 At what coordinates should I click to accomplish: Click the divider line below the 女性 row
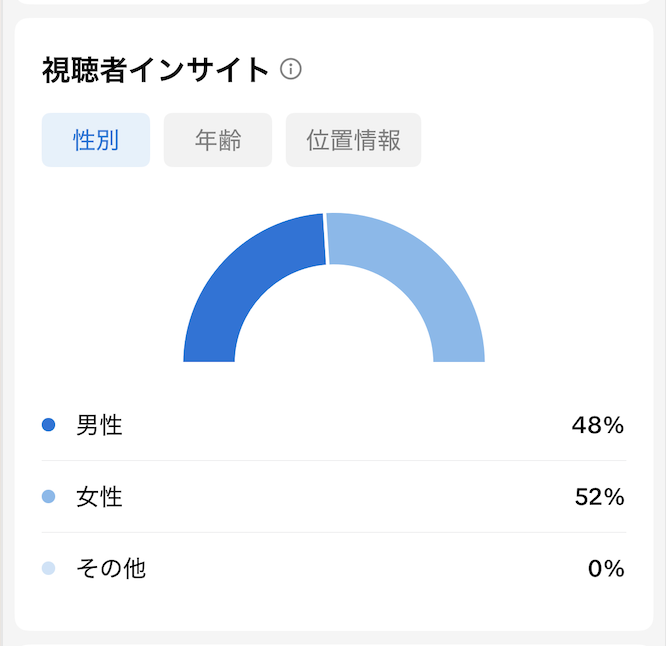pos(334,532)
